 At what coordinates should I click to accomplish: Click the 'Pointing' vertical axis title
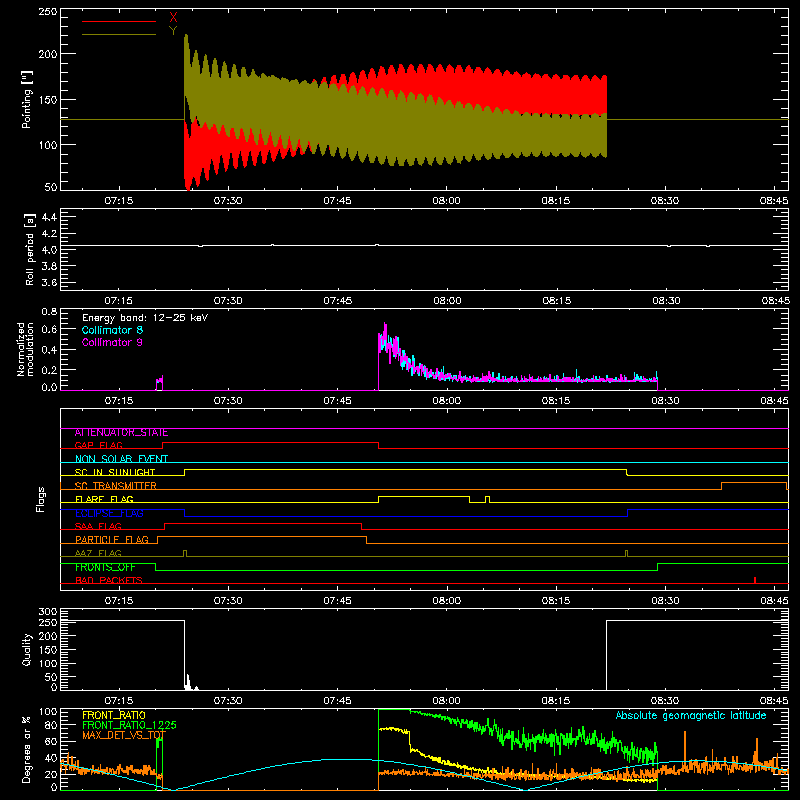[x=27, y=99]
